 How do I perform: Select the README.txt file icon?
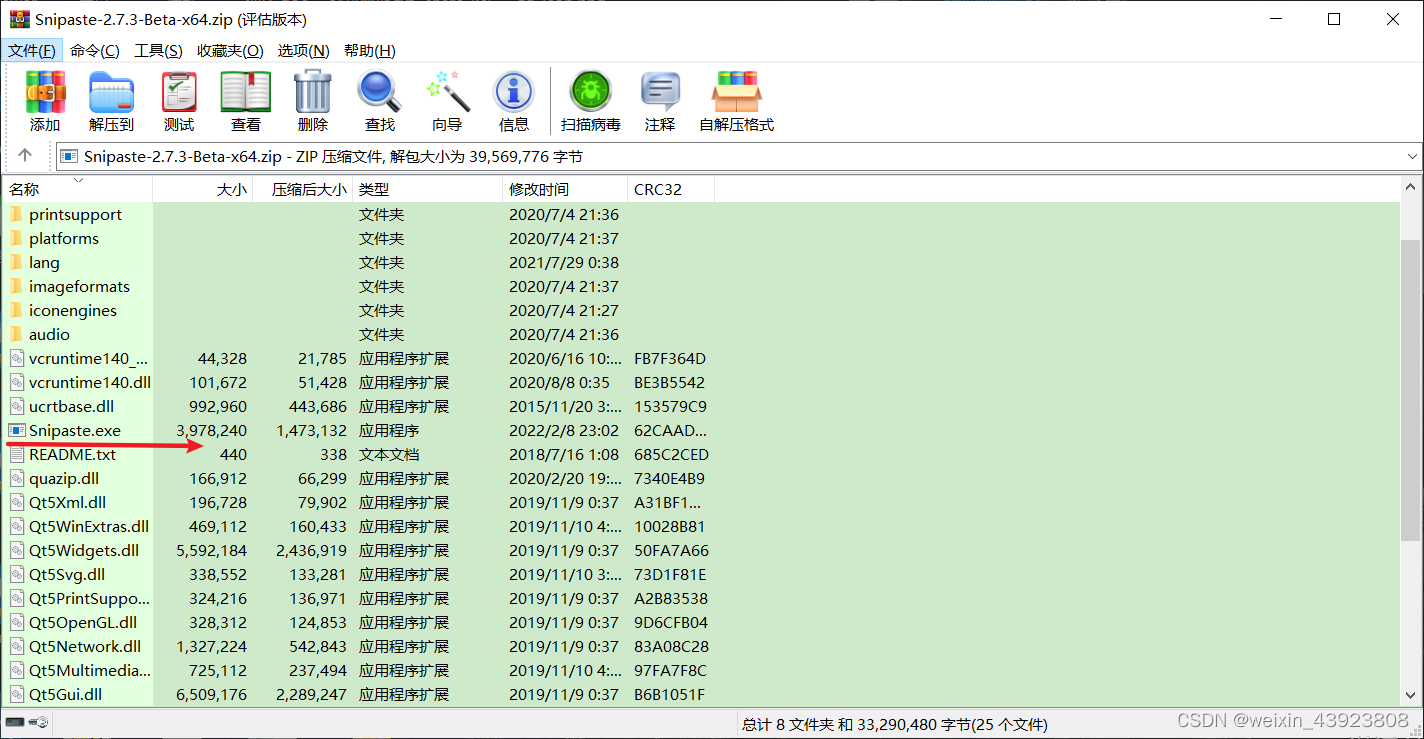pos(16,454)
